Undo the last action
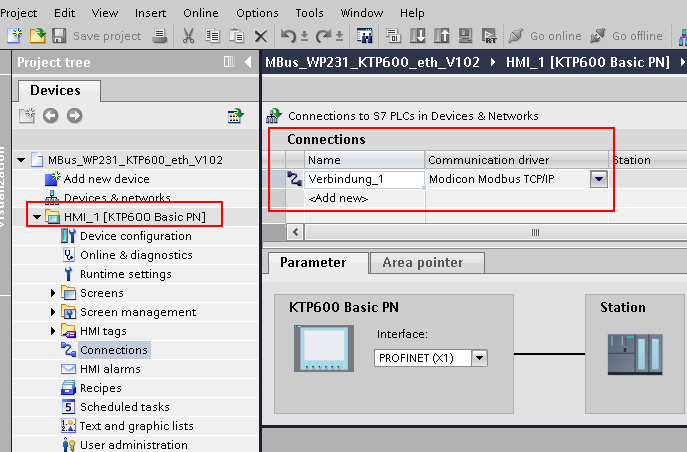 [288, 36]
